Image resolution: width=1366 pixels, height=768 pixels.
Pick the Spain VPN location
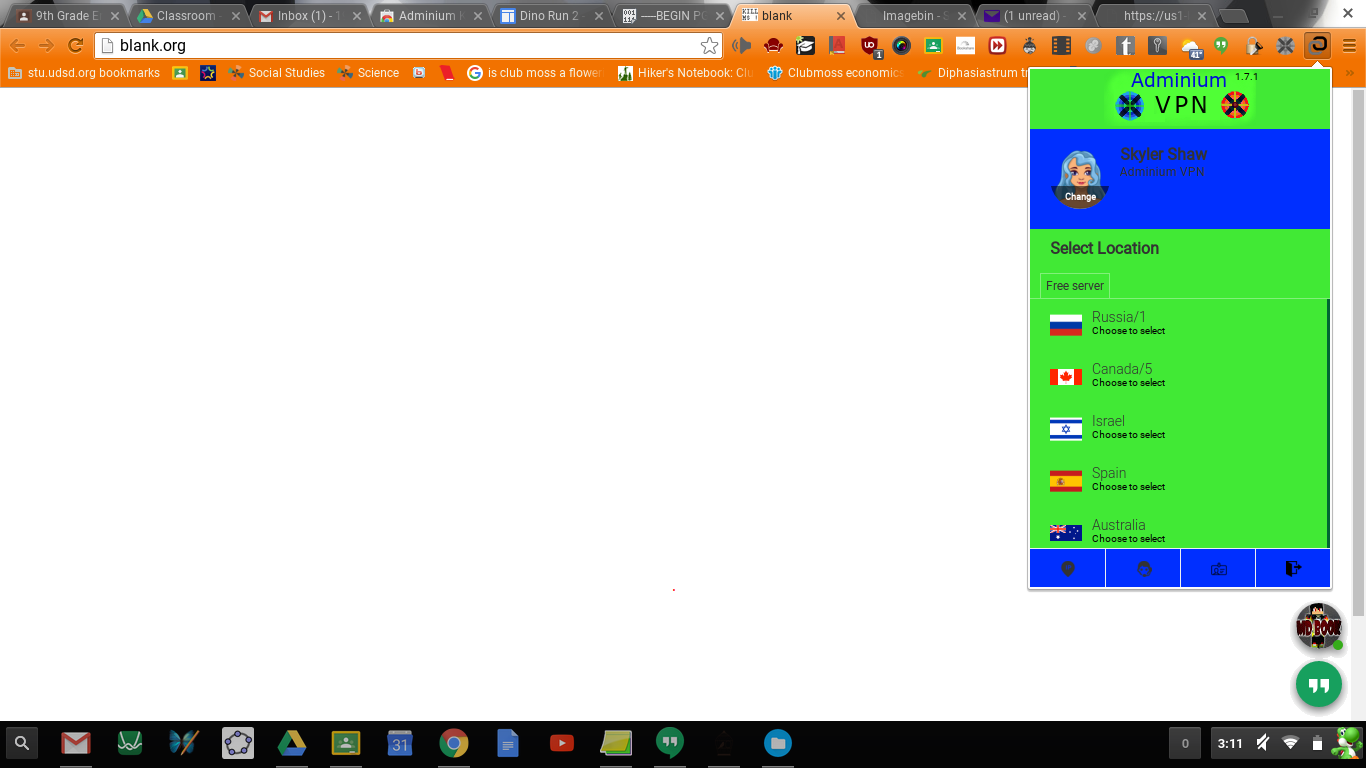[x=1178, y=479]
